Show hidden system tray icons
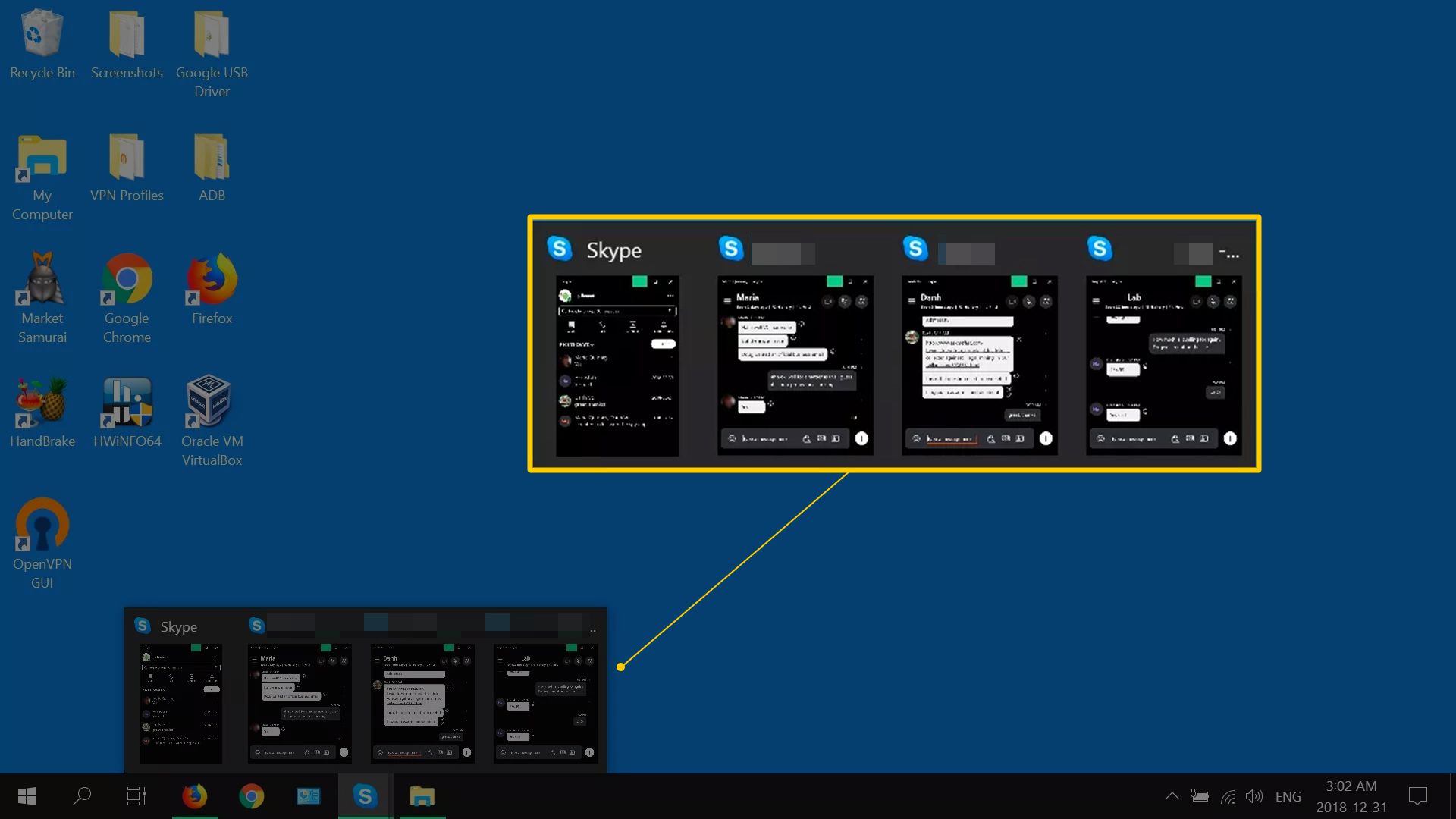This screenshot has height=819, width=1456. (x=1172, y=796)
